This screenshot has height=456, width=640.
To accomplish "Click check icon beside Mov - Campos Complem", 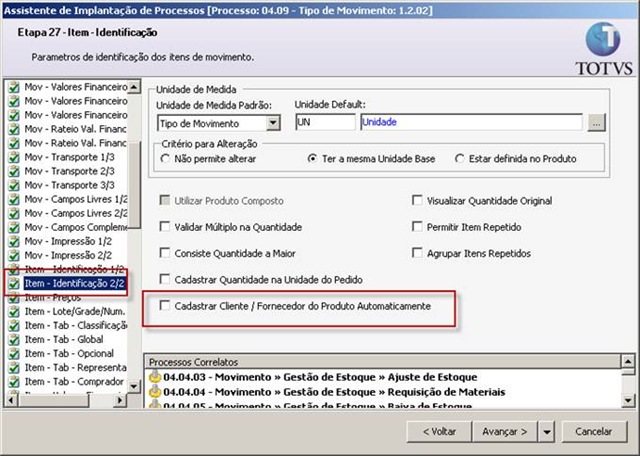I will click(x=14, y=227).
